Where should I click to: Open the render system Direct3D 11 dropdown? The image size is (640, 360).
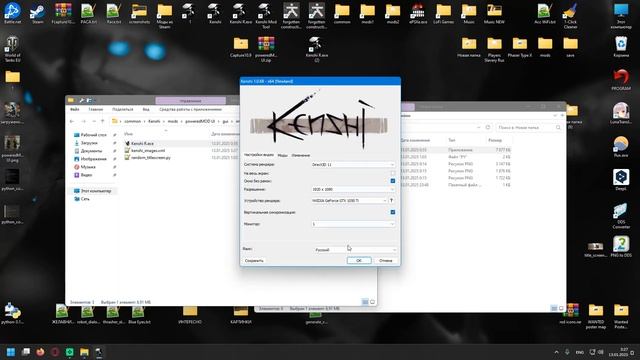coord(353,164)
